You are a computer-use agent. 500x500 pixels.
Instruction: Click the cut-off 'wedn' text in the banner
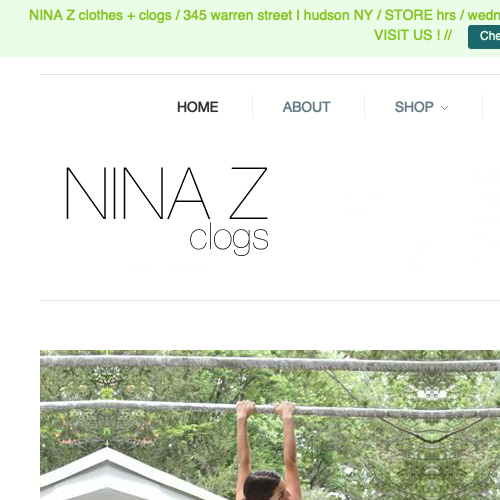[x=484, y=15]
